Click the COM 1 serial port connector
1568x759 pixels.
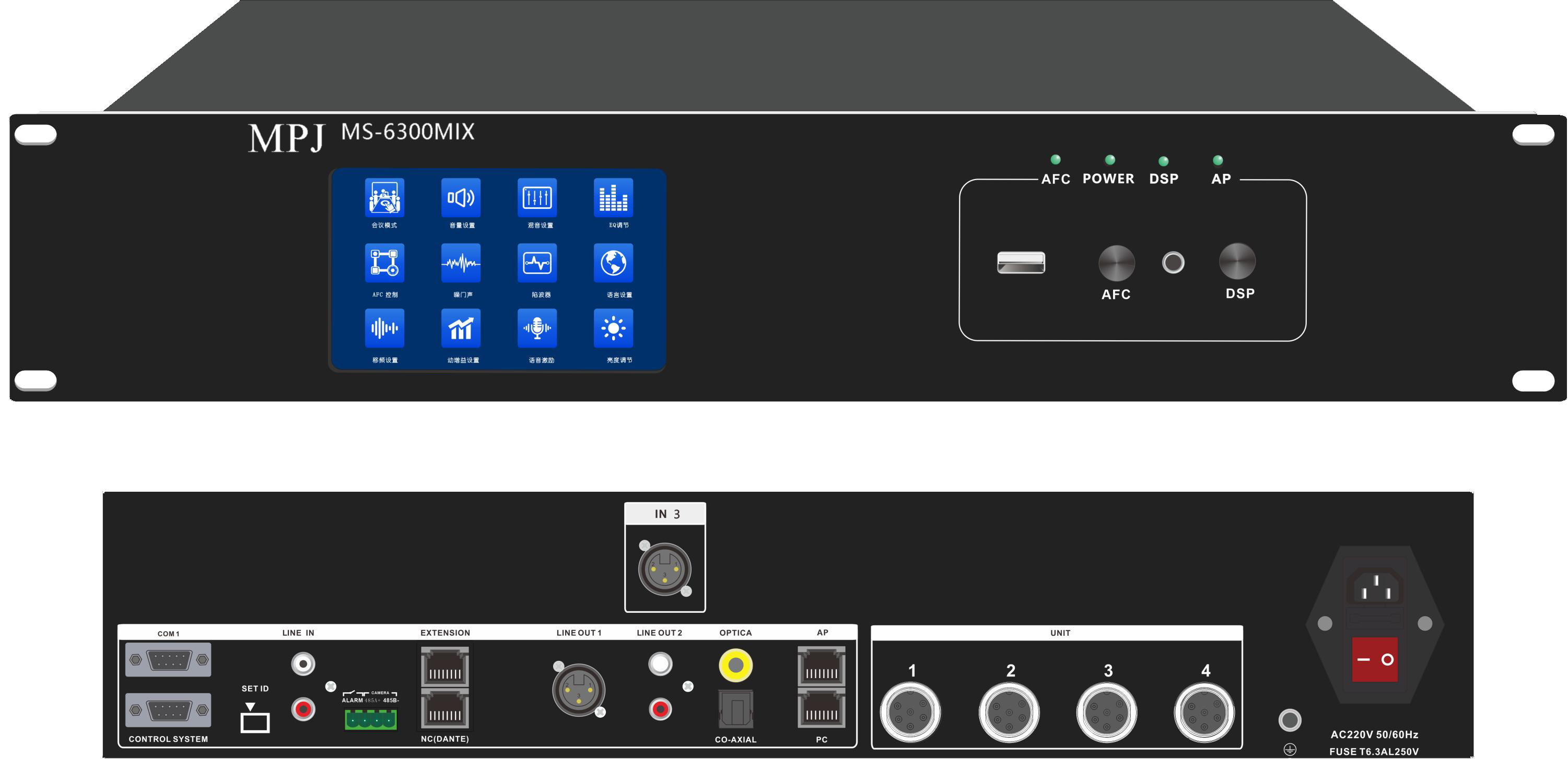169,660
